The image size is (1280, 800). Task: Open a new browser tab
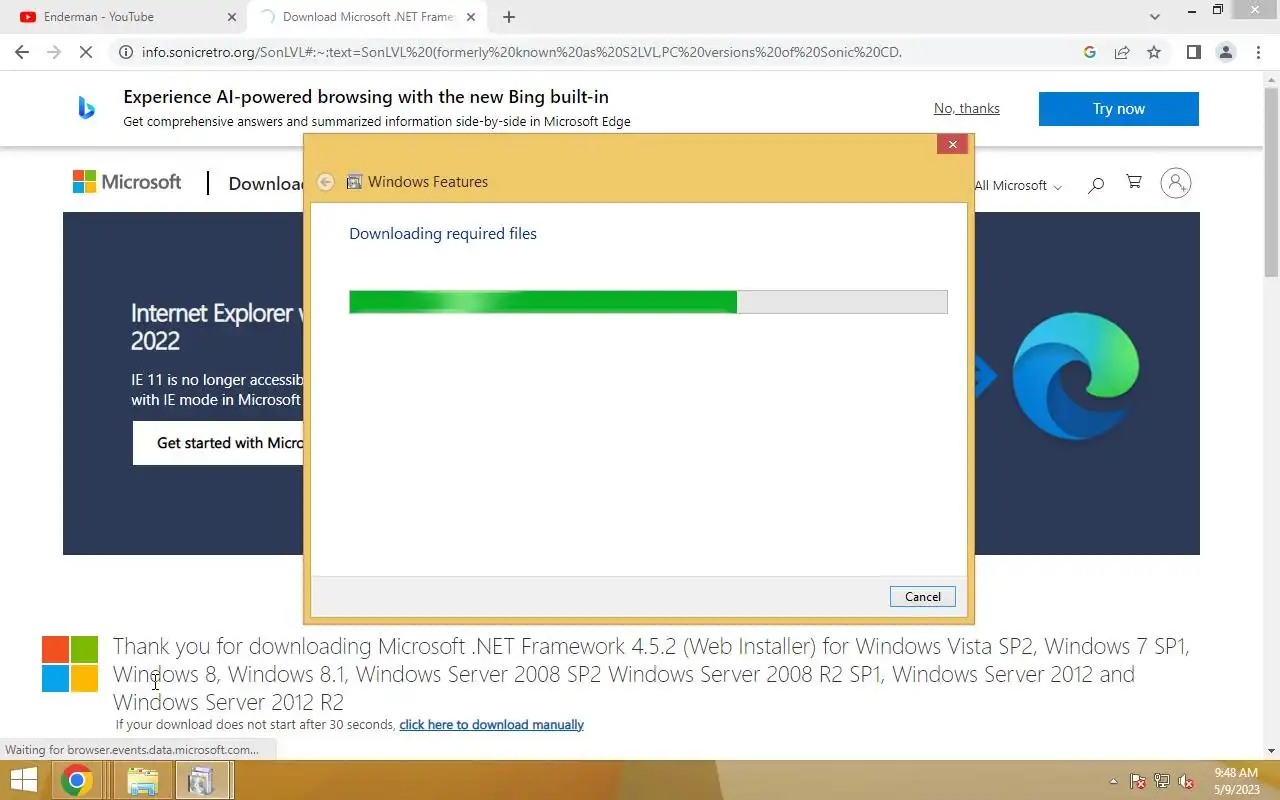tap(509, 17)
